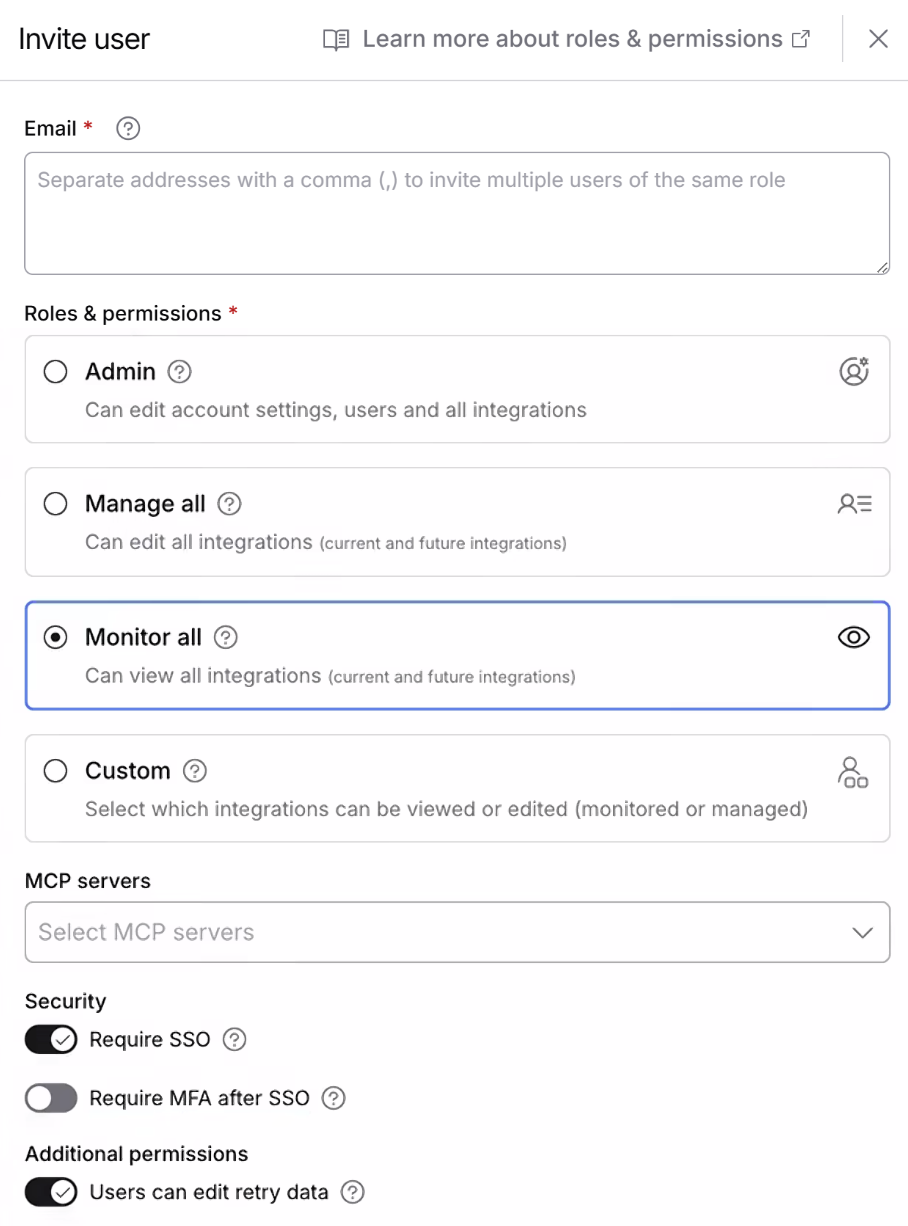The image size is (908, 1226).
Task: Enable Require MFA after SSO toggle
Action: pyautogui.click(x=51, y=1098)
